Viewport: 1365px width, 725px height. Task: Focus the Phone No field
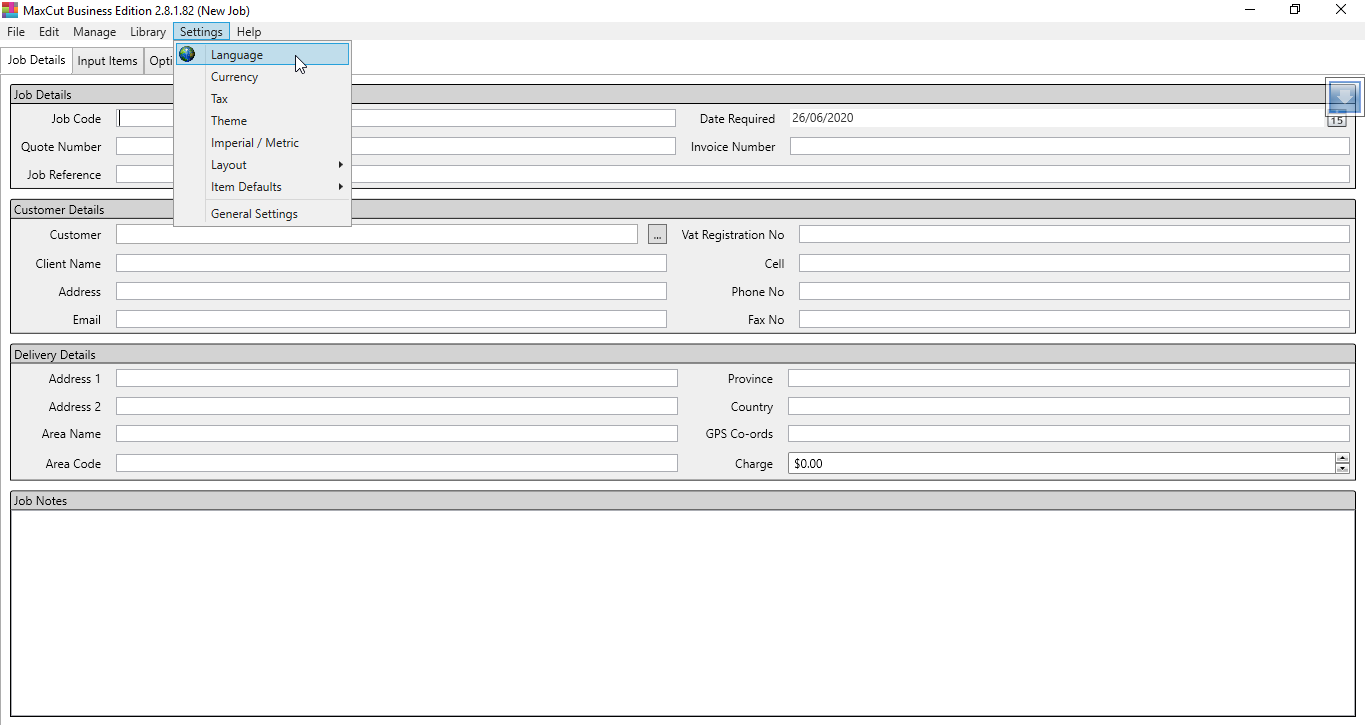click(x=1074, y=291)
